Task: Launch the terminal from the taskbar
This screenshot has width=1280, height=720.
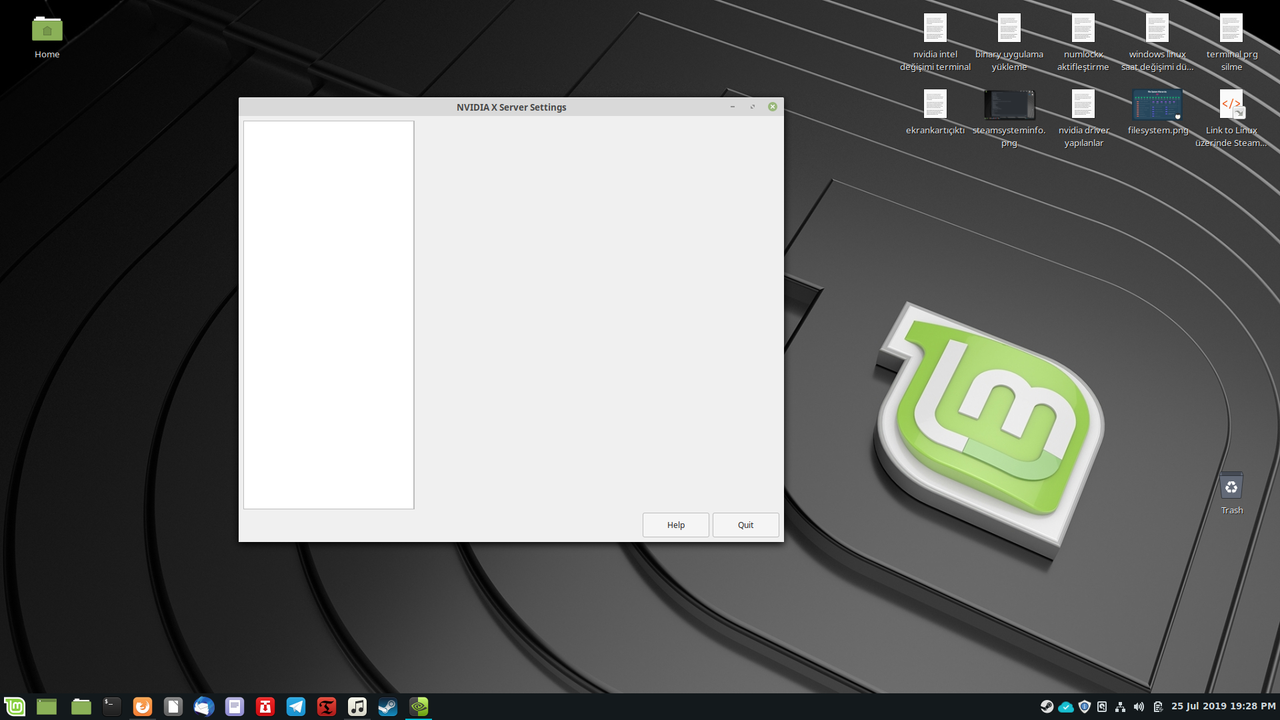Action: (x=112, y=706)
